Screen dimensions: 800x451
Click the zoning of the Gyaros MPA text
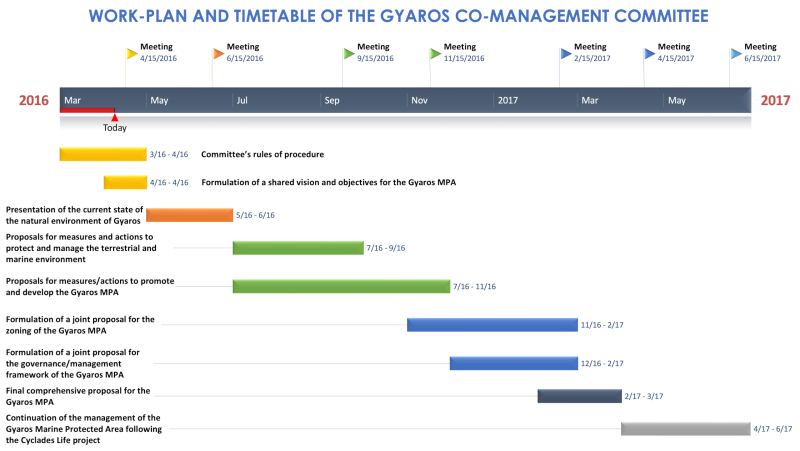click(80, 325)
